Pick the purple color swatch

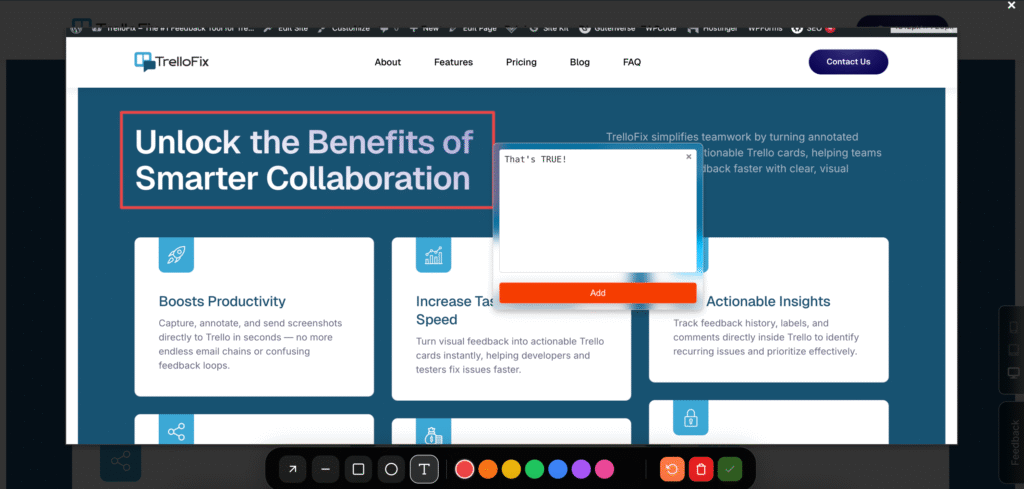pyautogui.click(x=581, y=469)
